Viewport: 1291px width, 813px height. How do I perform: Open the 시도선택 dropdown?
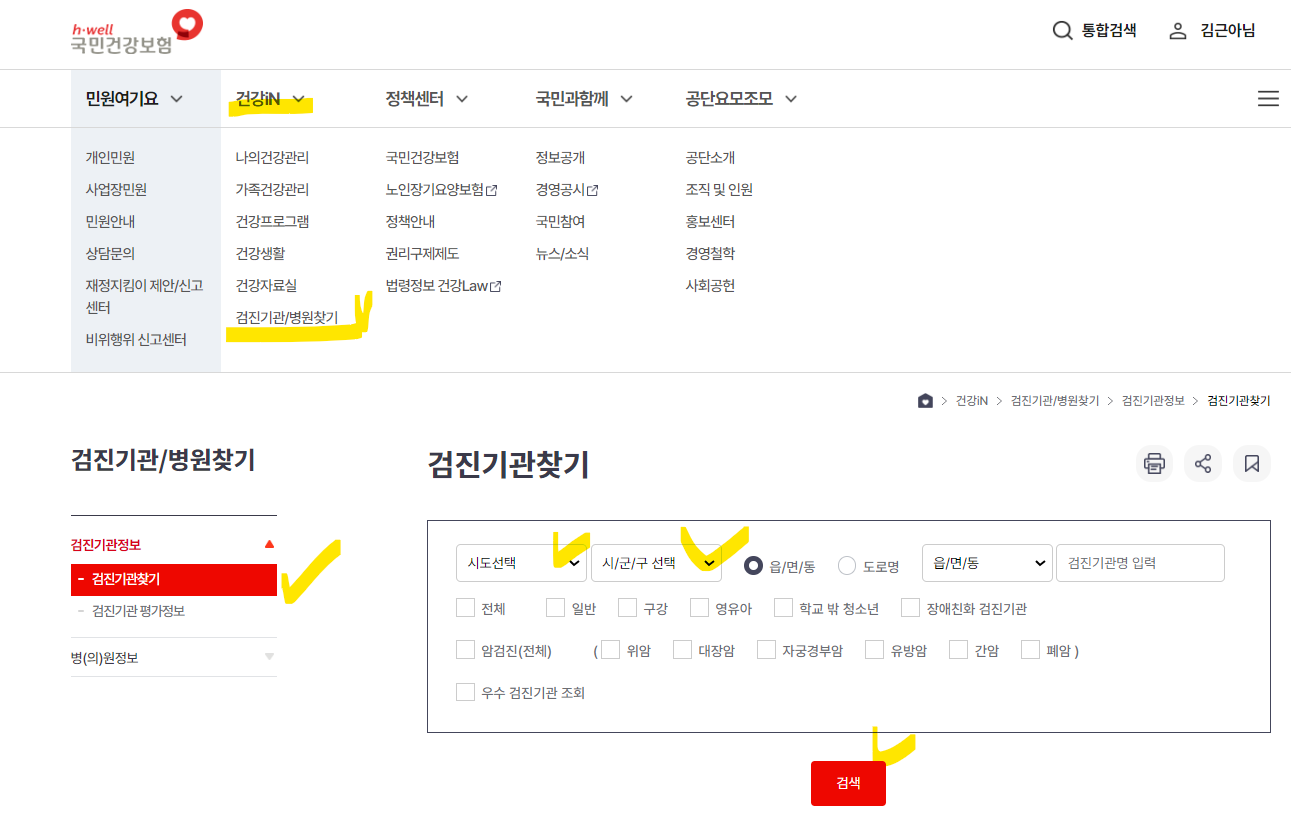click(521, 563)
